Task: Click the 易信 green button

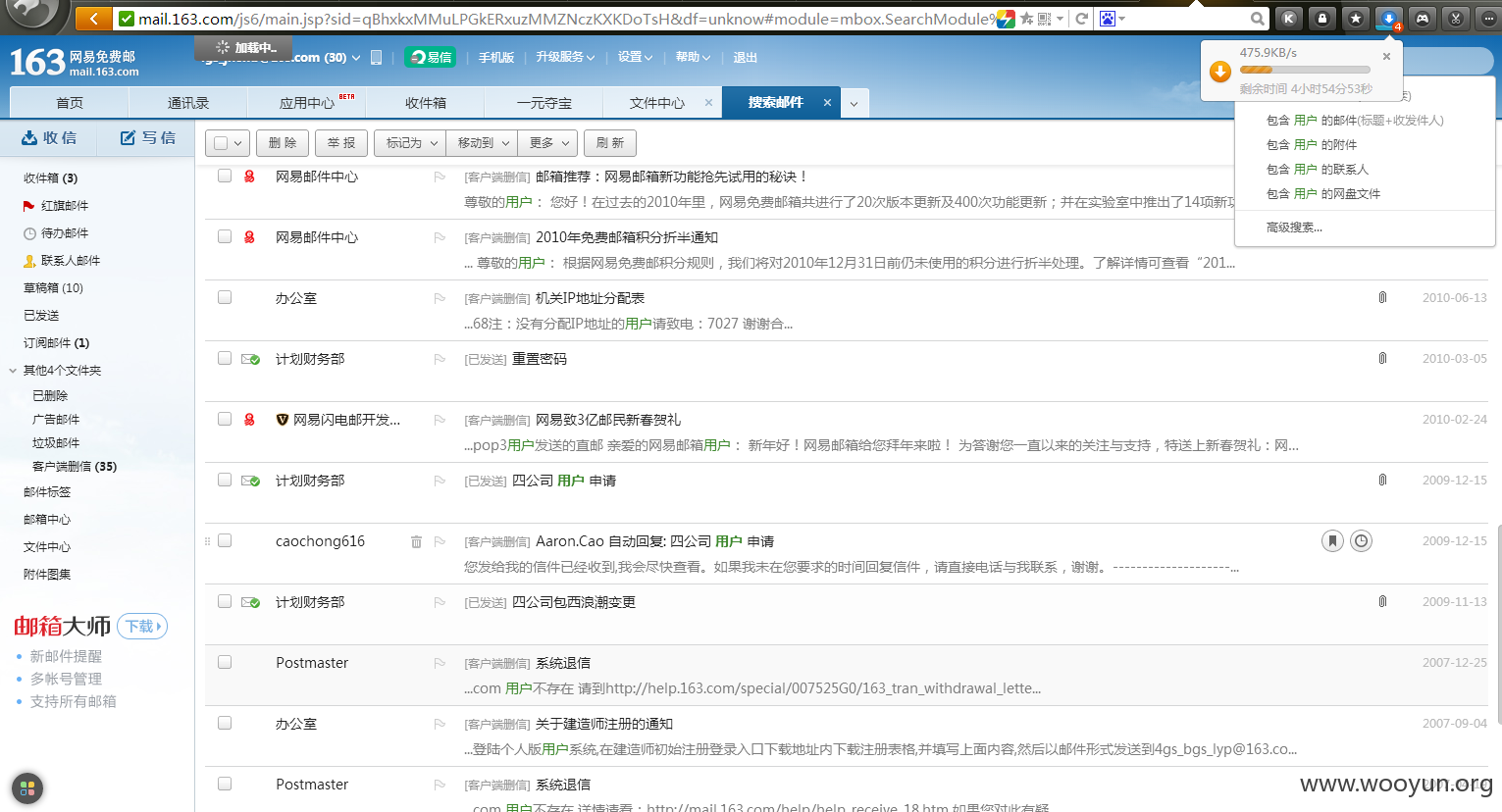Action: click(x=430, y=58)
